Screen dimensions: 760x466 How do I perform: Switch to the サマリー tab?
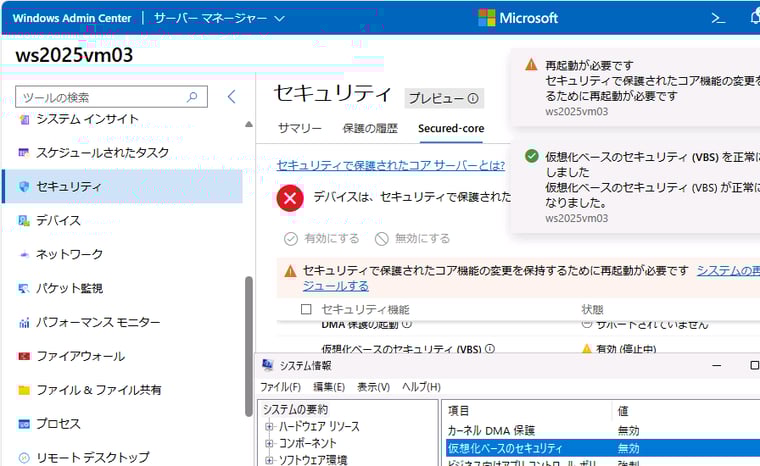pyautogui.click(x=300, y=129)
